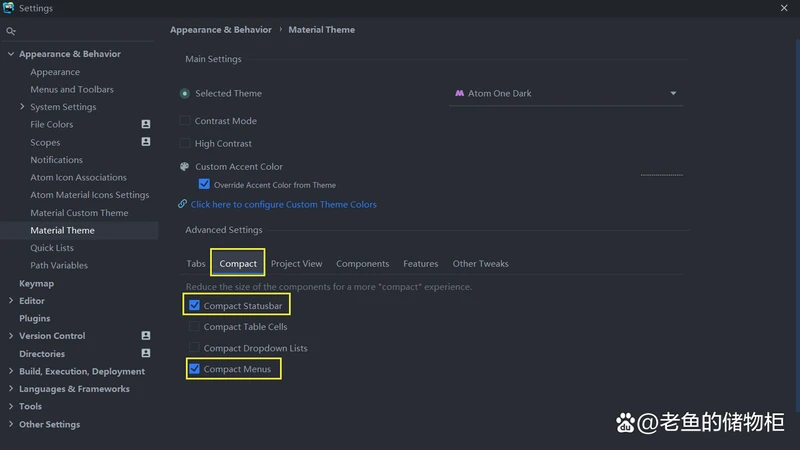The image size is (800, 450).
Task: Enable the High Contrast checkbox
Action: (185, 143)
